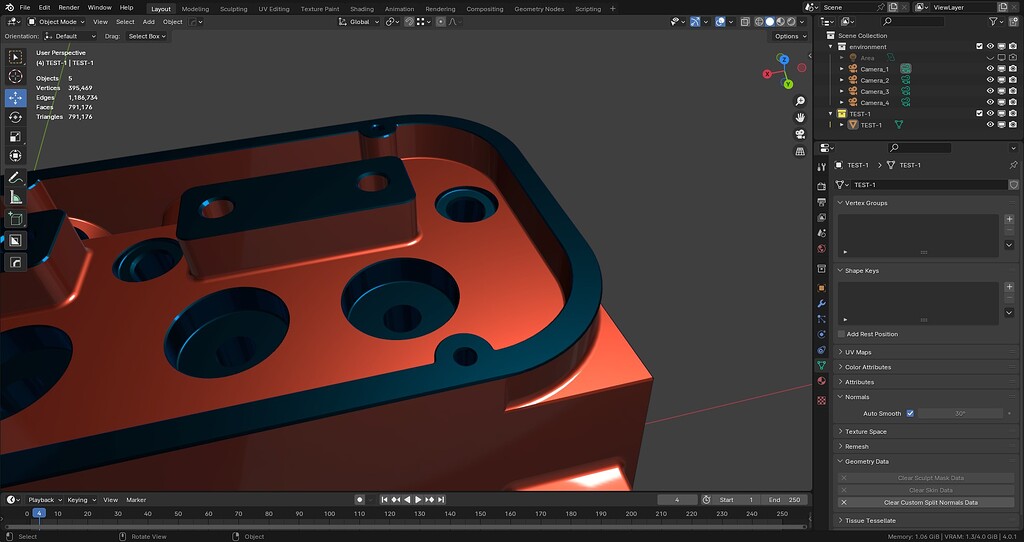Switch to Solid viewport shading

point(770,22)
